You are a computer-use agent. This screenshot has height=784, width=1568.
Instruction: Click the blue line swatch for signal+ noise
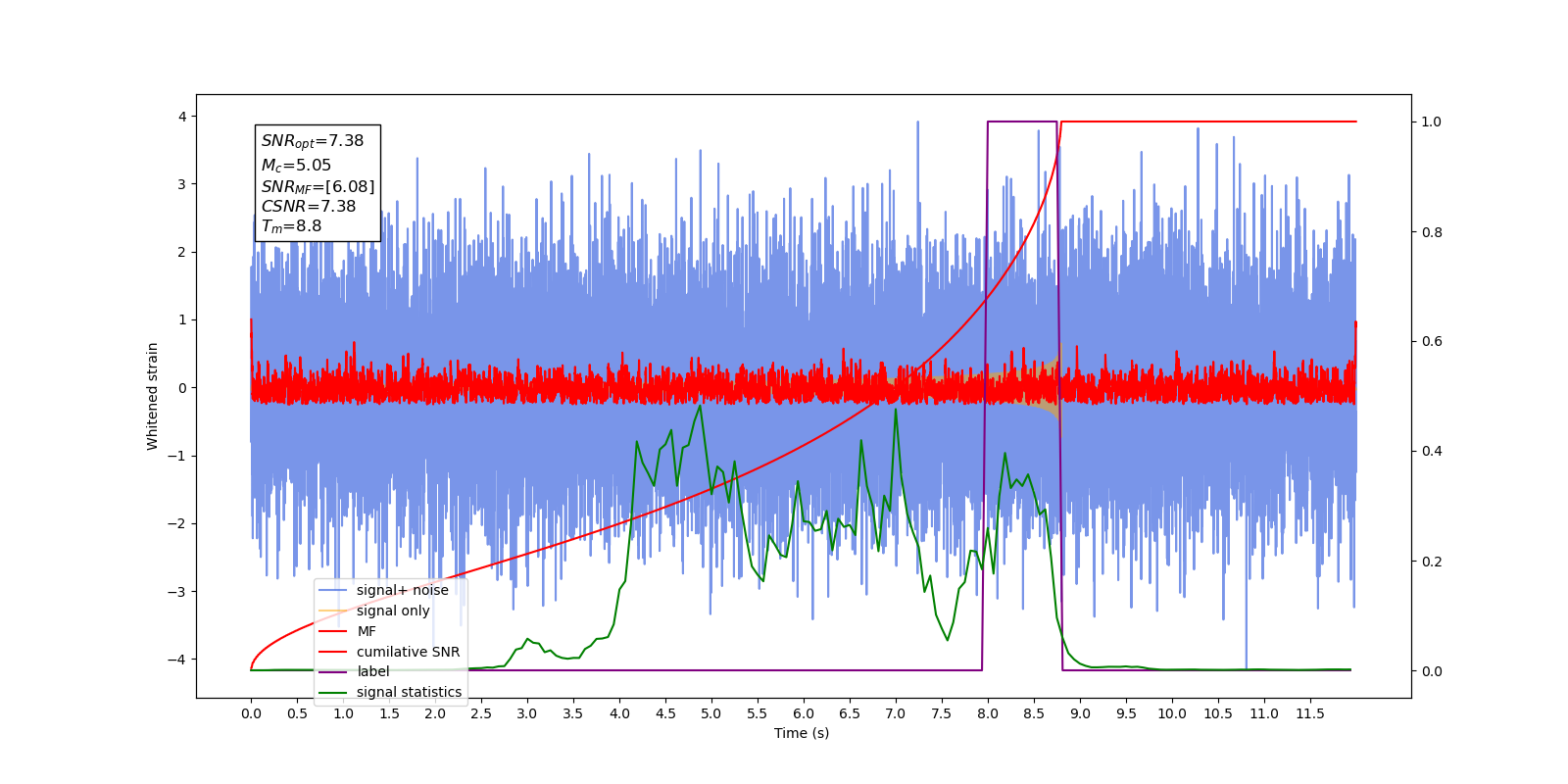point(333,590)
